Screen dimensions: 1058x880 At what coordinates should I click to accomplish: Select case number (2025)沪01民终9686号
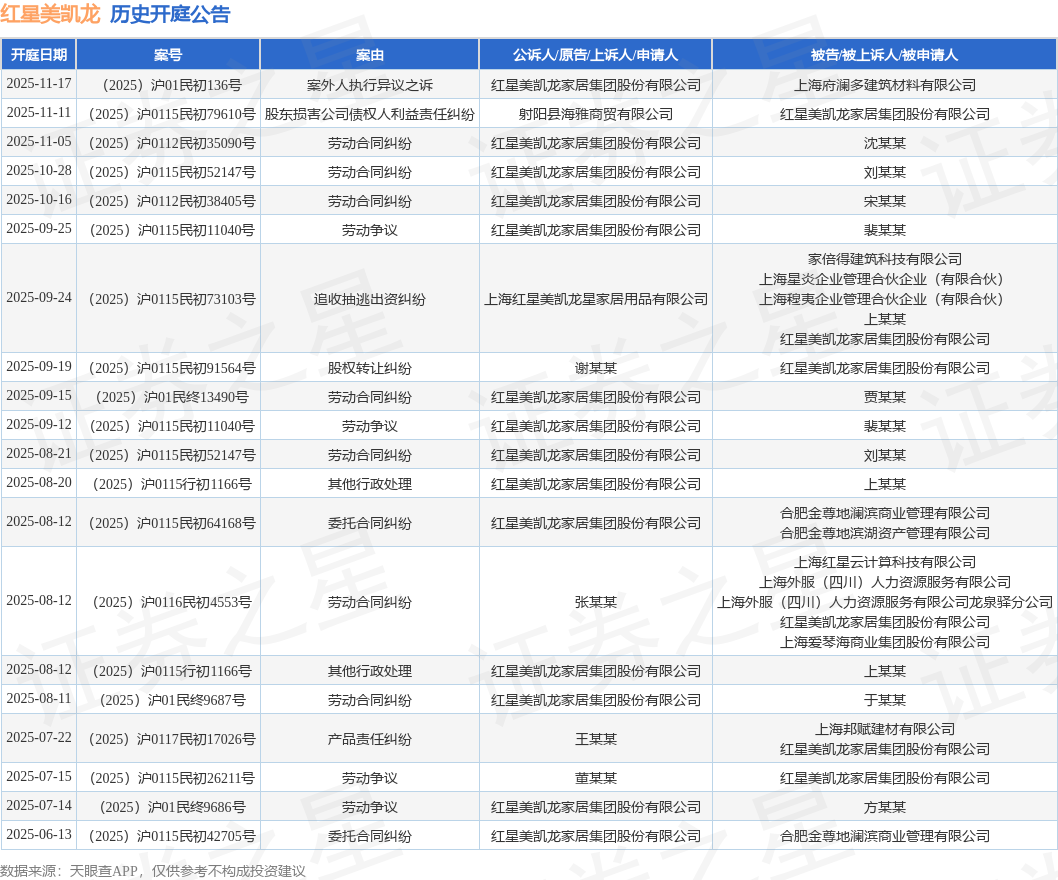[168, 807]
